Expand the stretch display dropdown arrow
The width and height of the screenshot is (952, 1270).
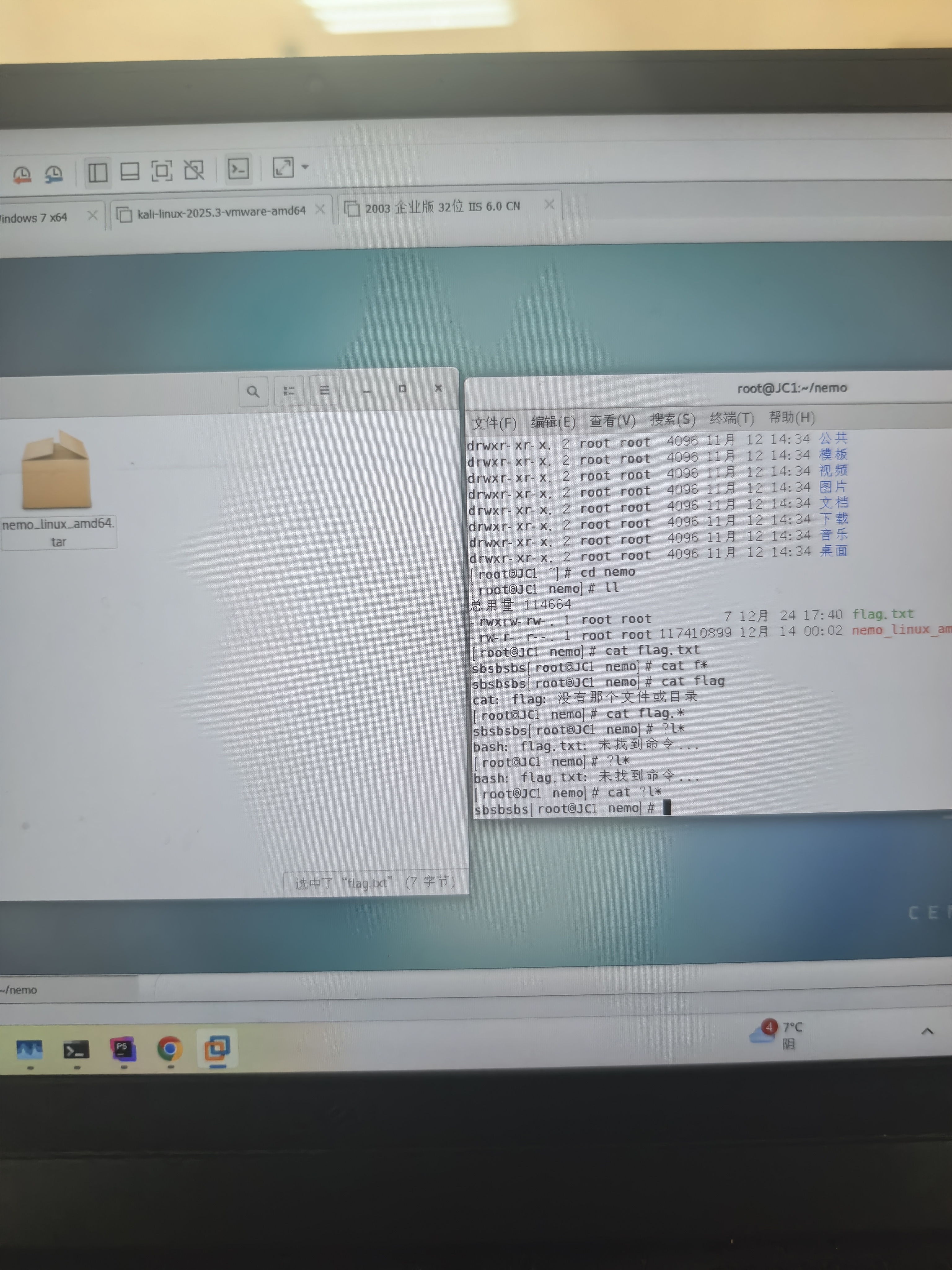pos(305,167)
